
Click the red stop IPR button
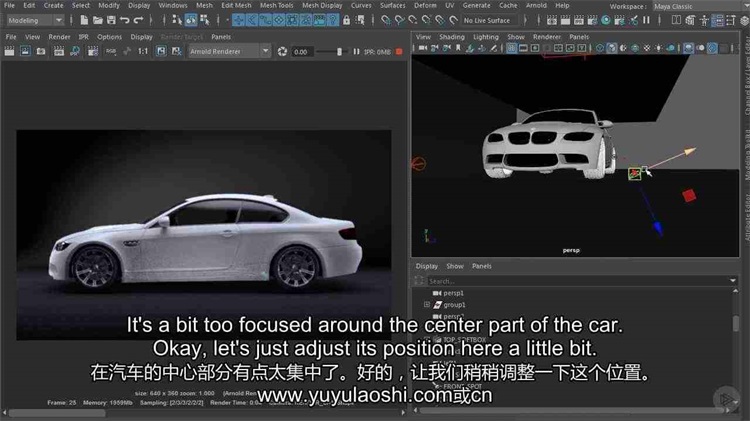pyautogui.click(x=399, y=51)
